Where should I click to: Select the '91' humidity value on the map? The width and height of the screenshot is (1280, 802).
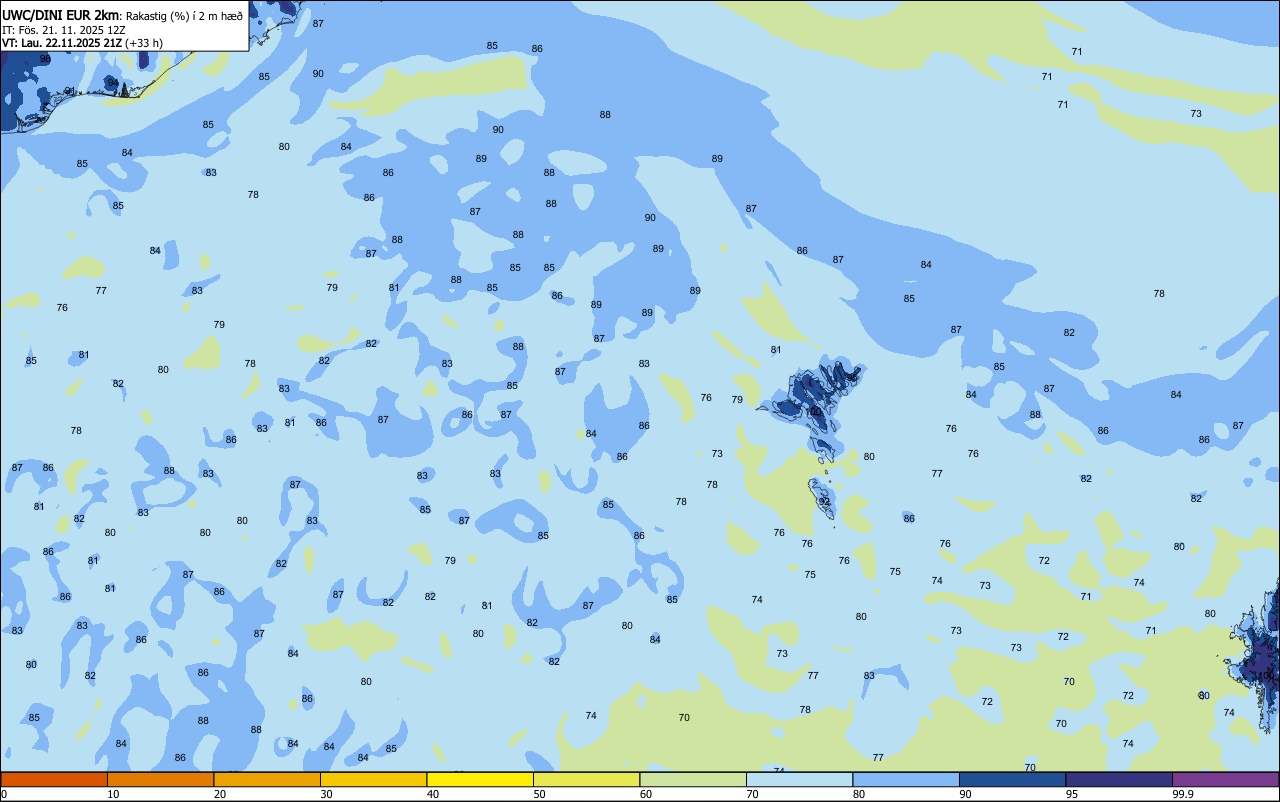point(70,90)
